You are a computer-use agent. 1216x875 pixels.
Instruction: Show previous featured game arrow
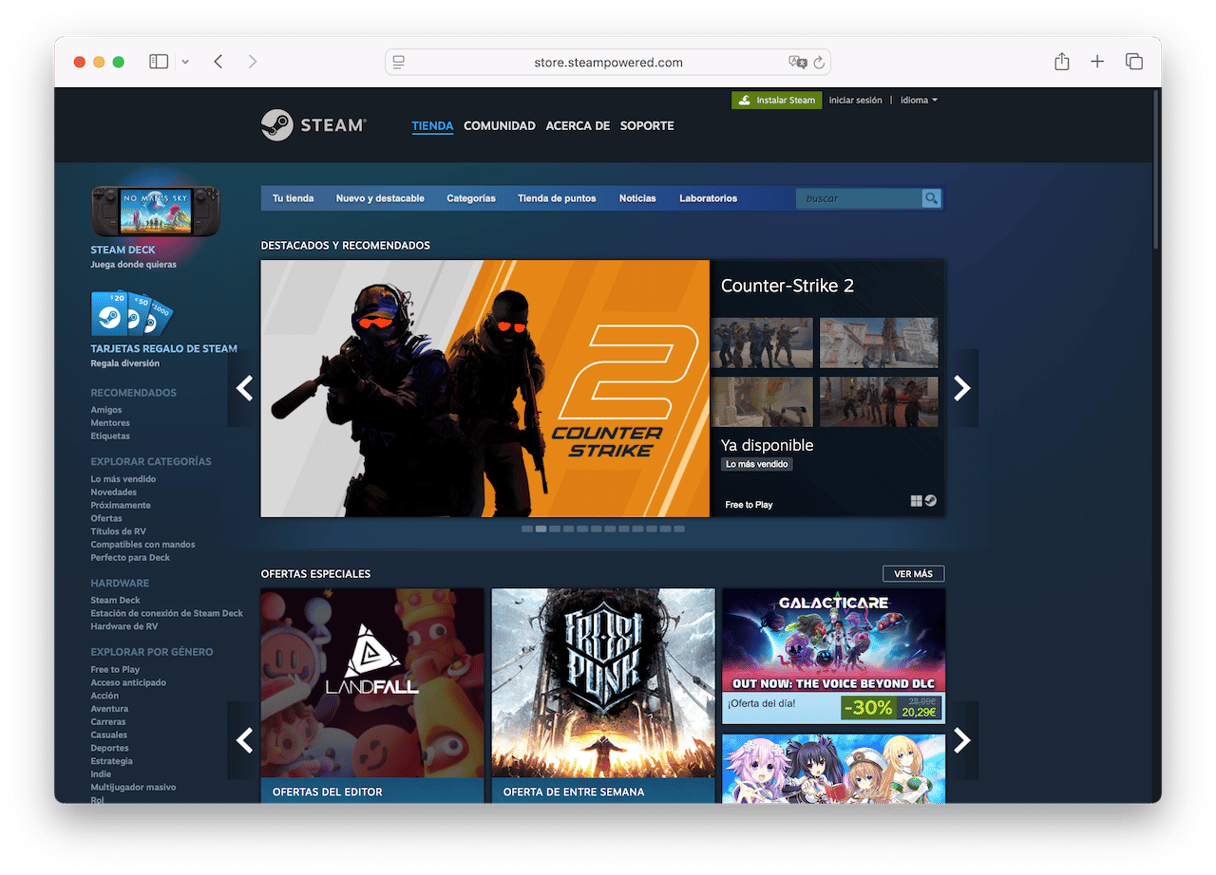click(244, 388)
